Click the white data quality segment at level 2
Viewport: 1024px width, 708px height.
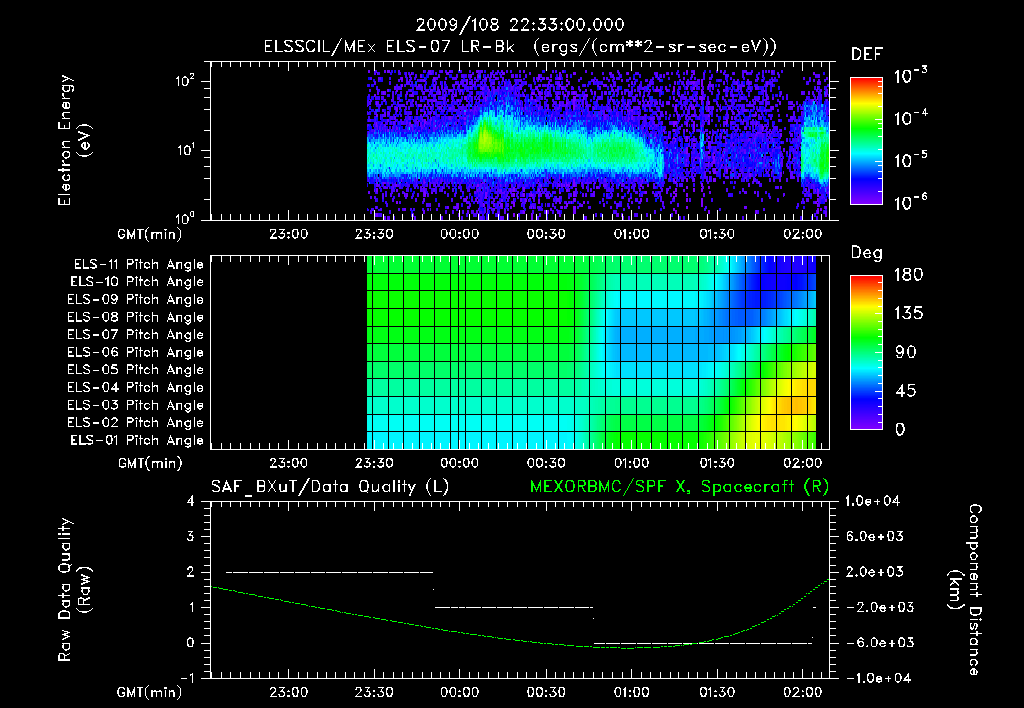point(329,572)
